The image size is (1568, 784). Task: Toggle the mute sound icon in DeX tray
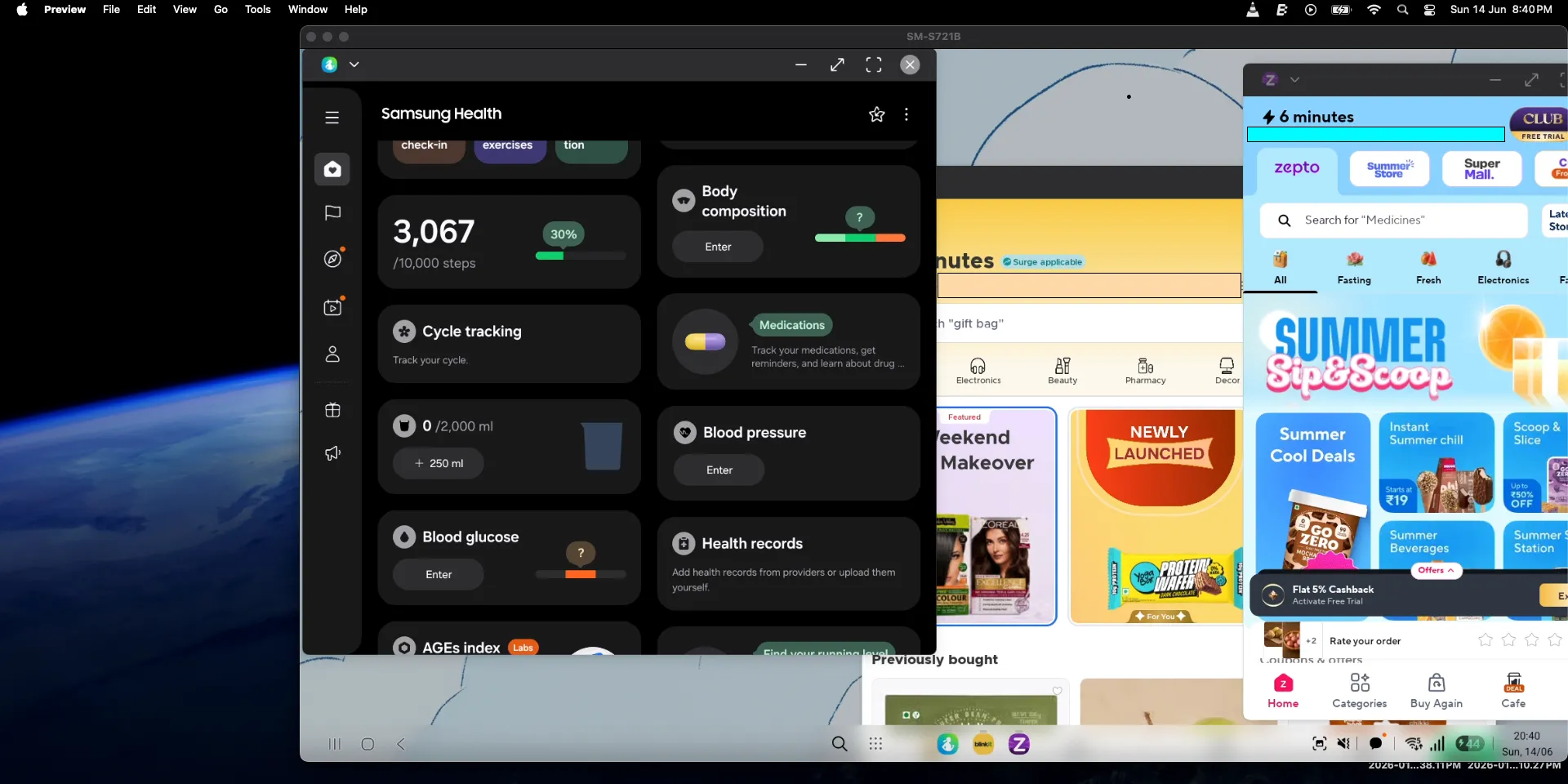(1343, 744)
